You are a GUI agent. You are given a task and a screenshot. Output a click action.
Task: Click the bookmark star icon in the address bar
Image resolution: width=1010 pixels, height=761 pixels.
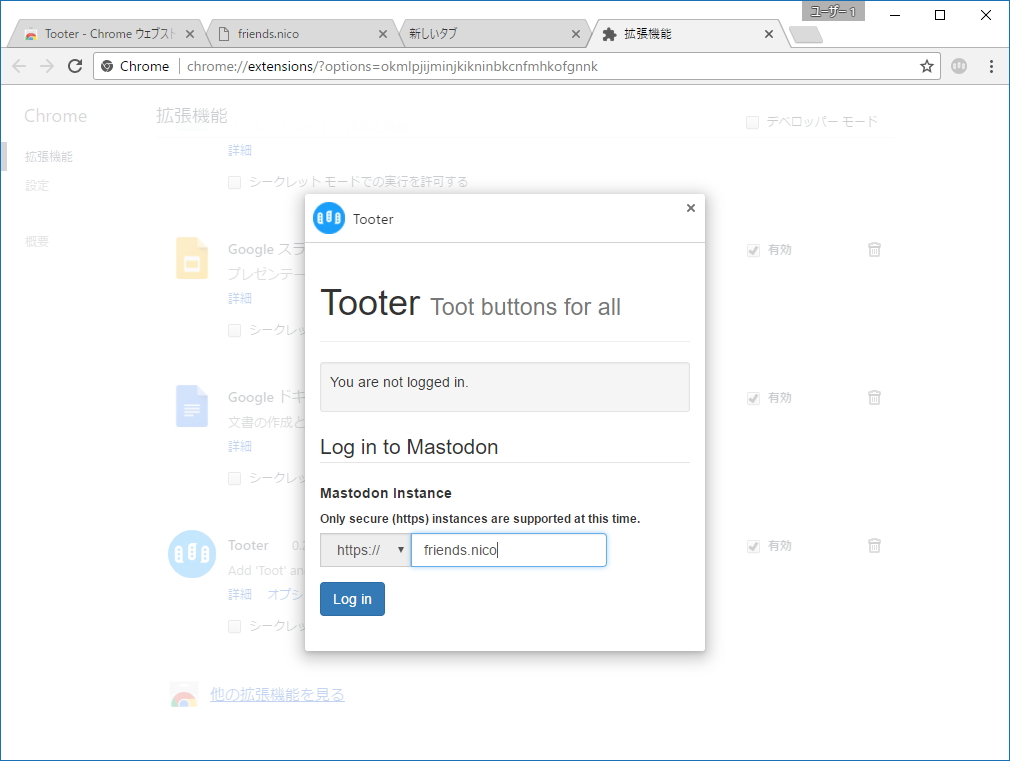tap(927, 66)
